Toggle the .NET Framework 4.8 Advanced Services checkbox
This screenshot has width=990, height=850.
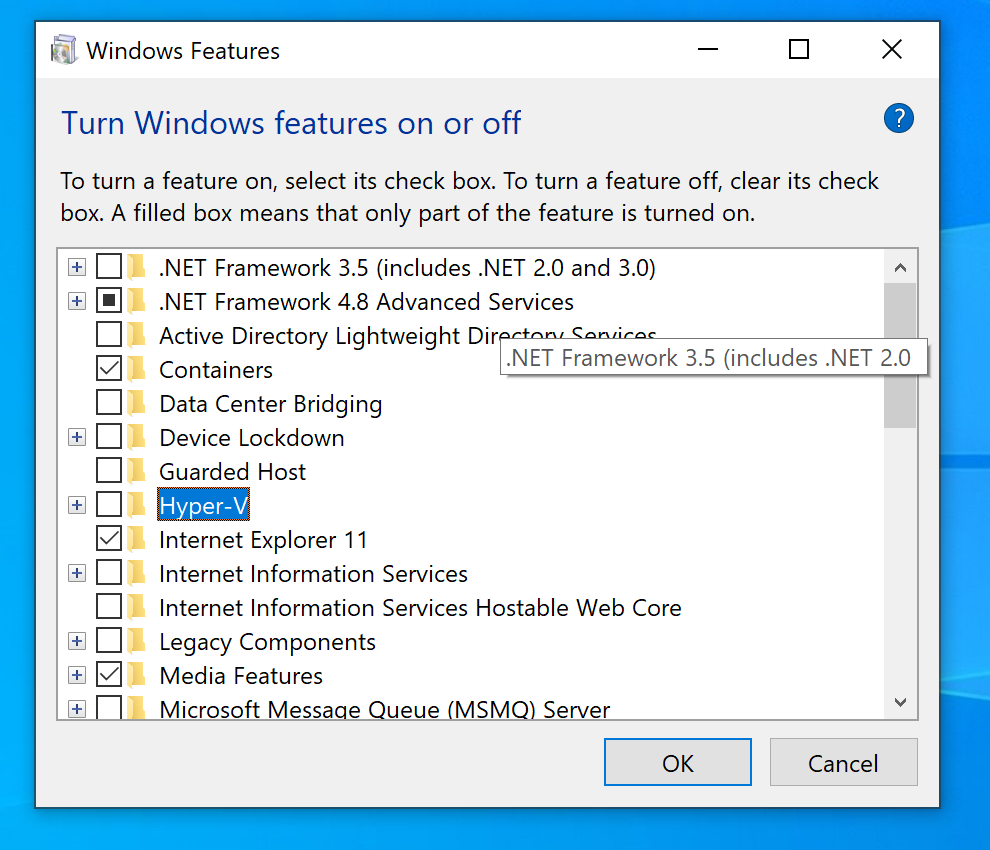(109, 301)
